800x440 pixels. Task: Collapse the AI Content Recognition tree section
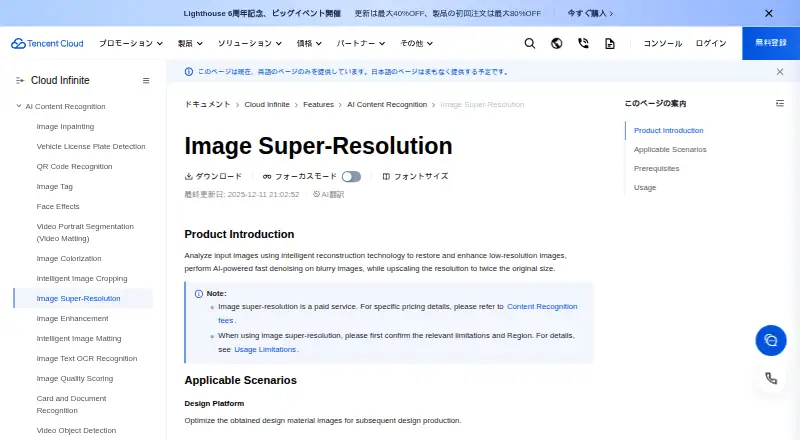click(19, 106)
